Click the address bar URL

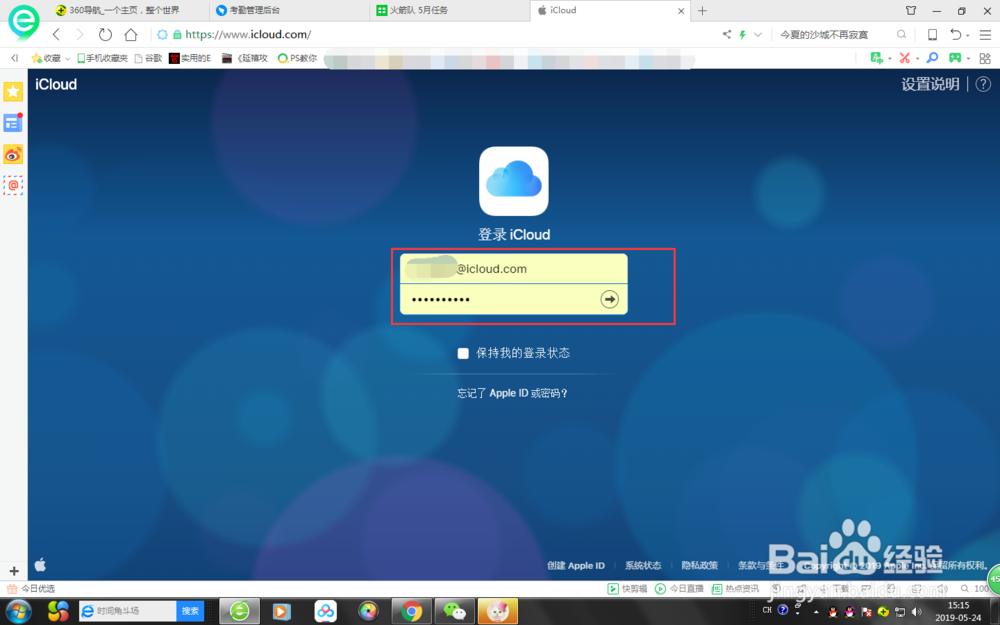click(x=248, y=34)
